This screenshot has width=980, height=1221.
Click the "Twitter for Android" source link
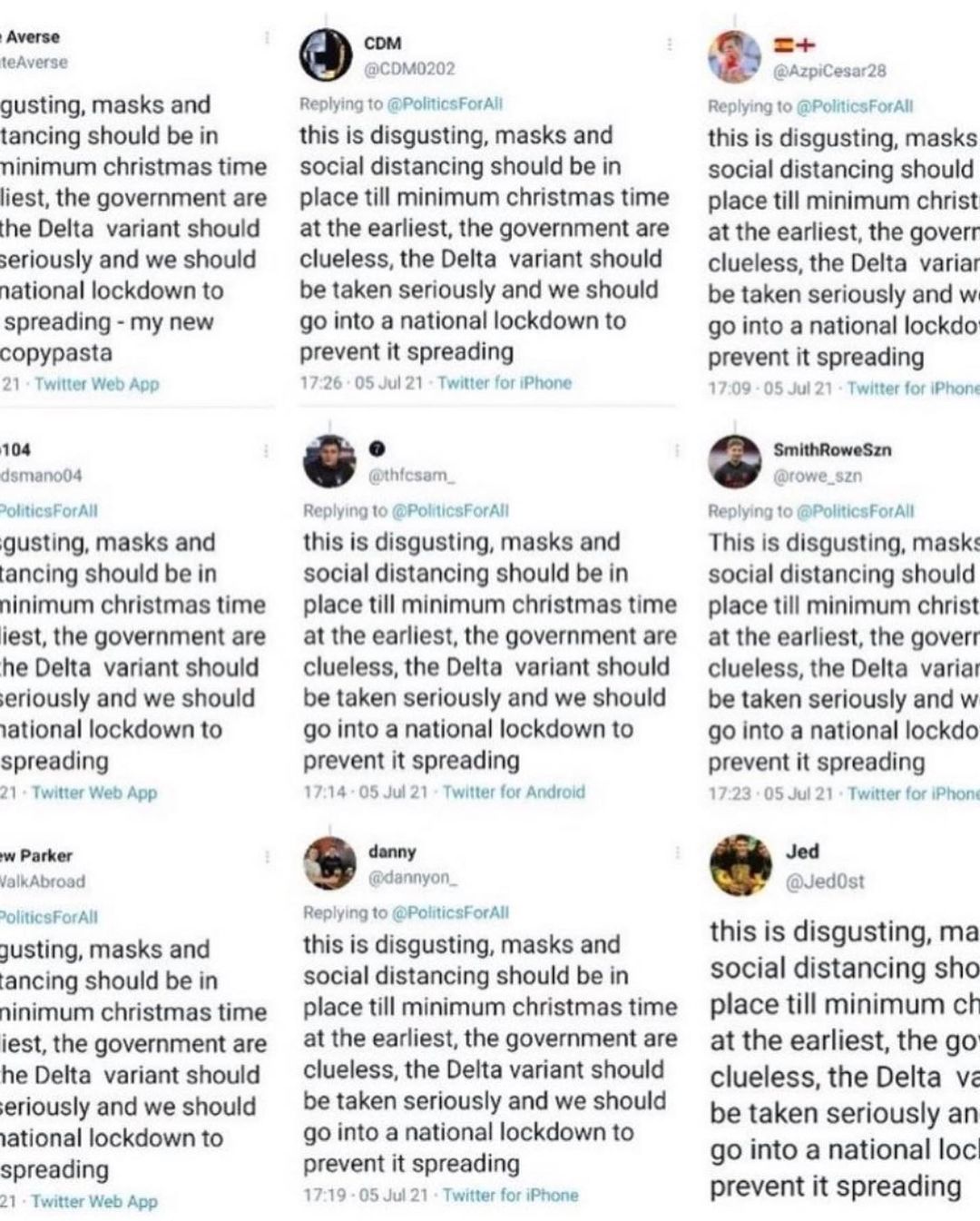[514, 792]
